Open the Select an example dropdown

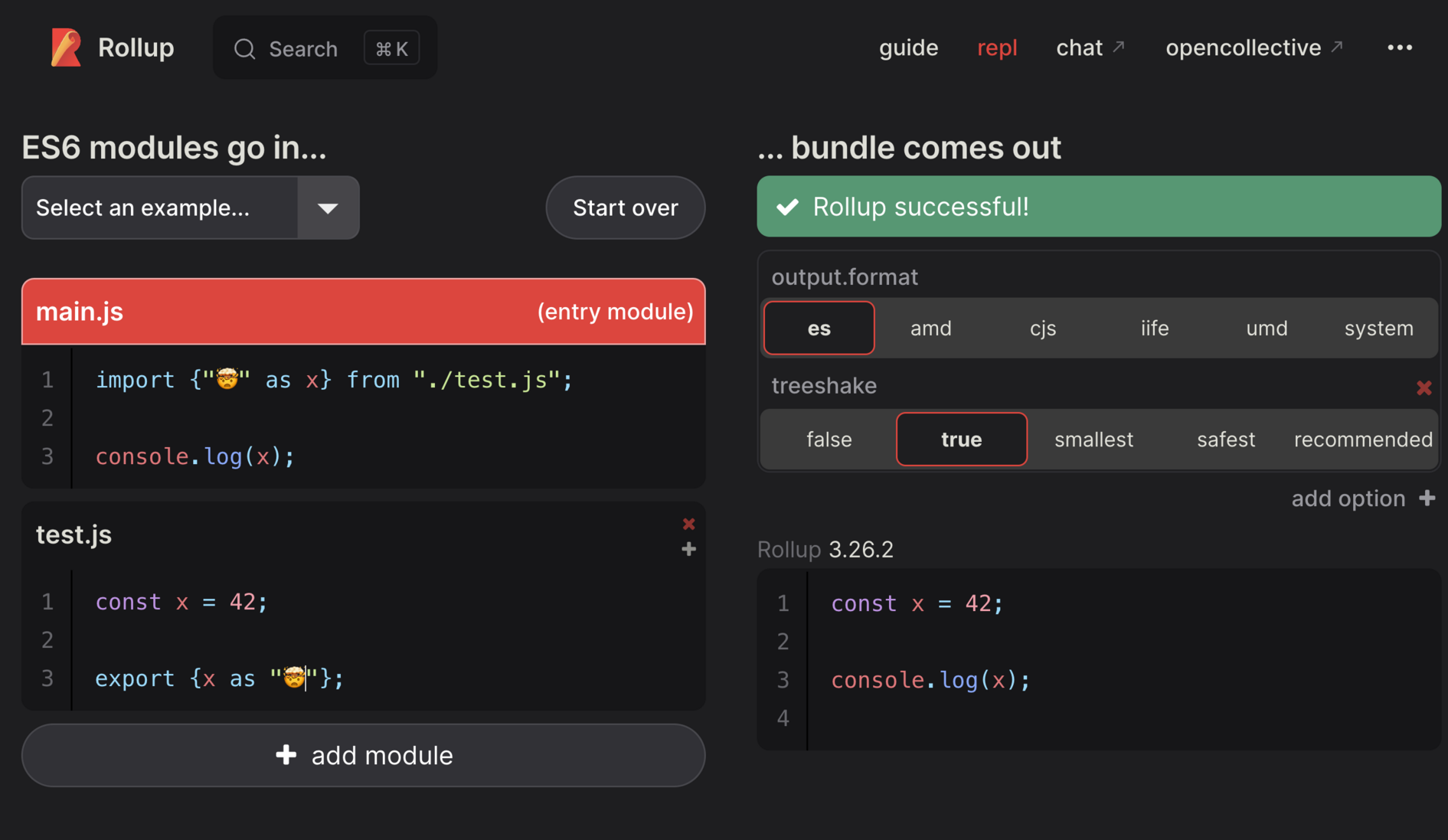(160, 208)
